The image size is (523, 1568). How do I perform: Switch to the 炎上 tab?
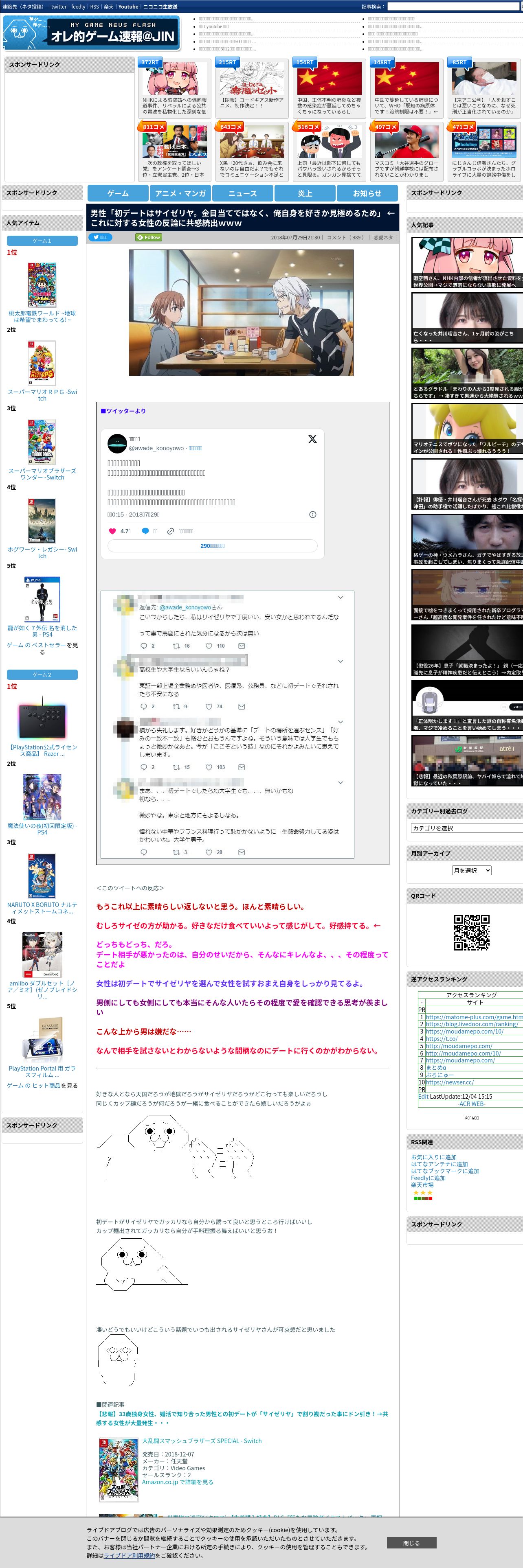[304, 193]
